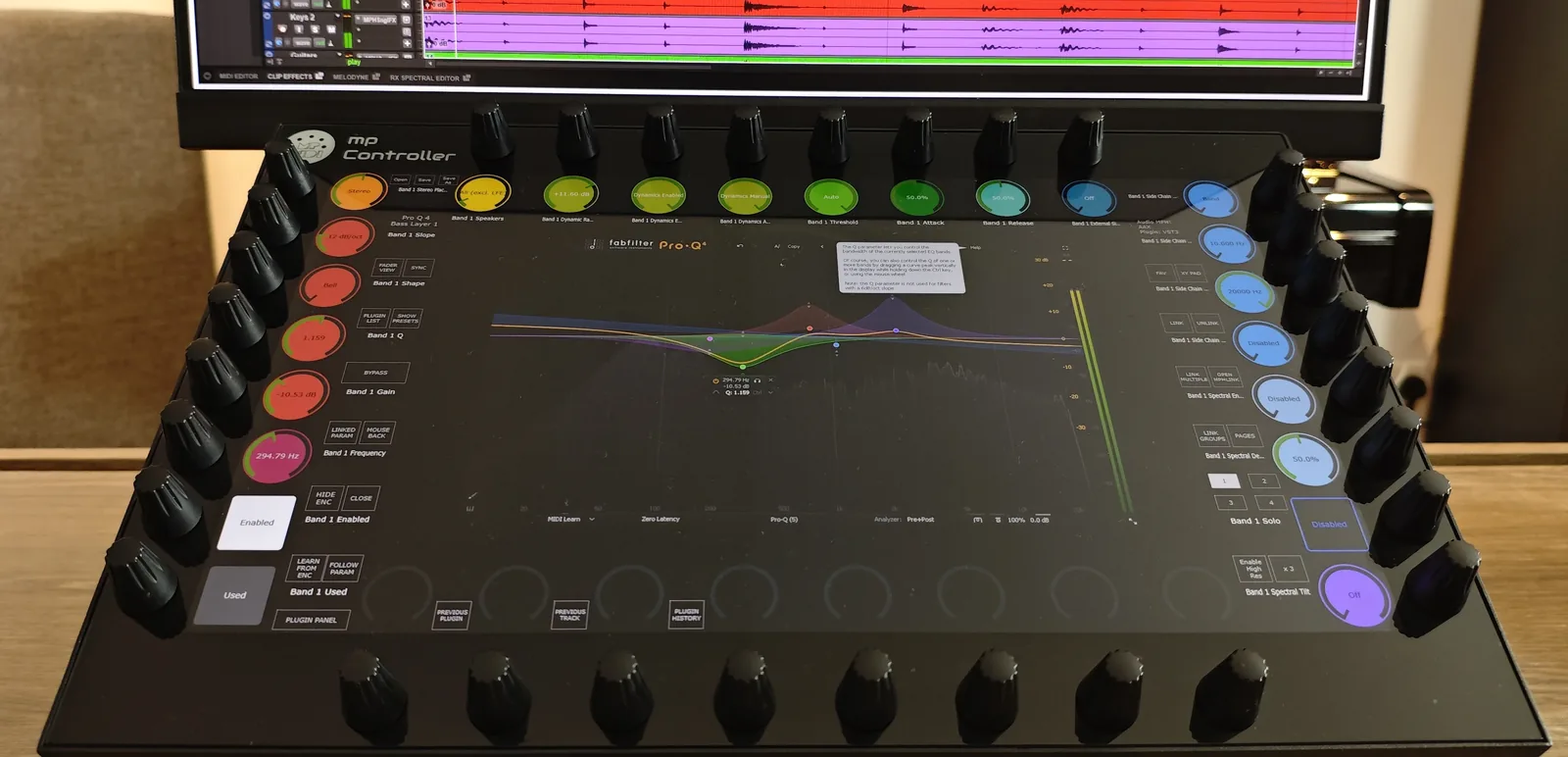
Task: Tap the Help button in Pro-Q
Action: point(975,247)
